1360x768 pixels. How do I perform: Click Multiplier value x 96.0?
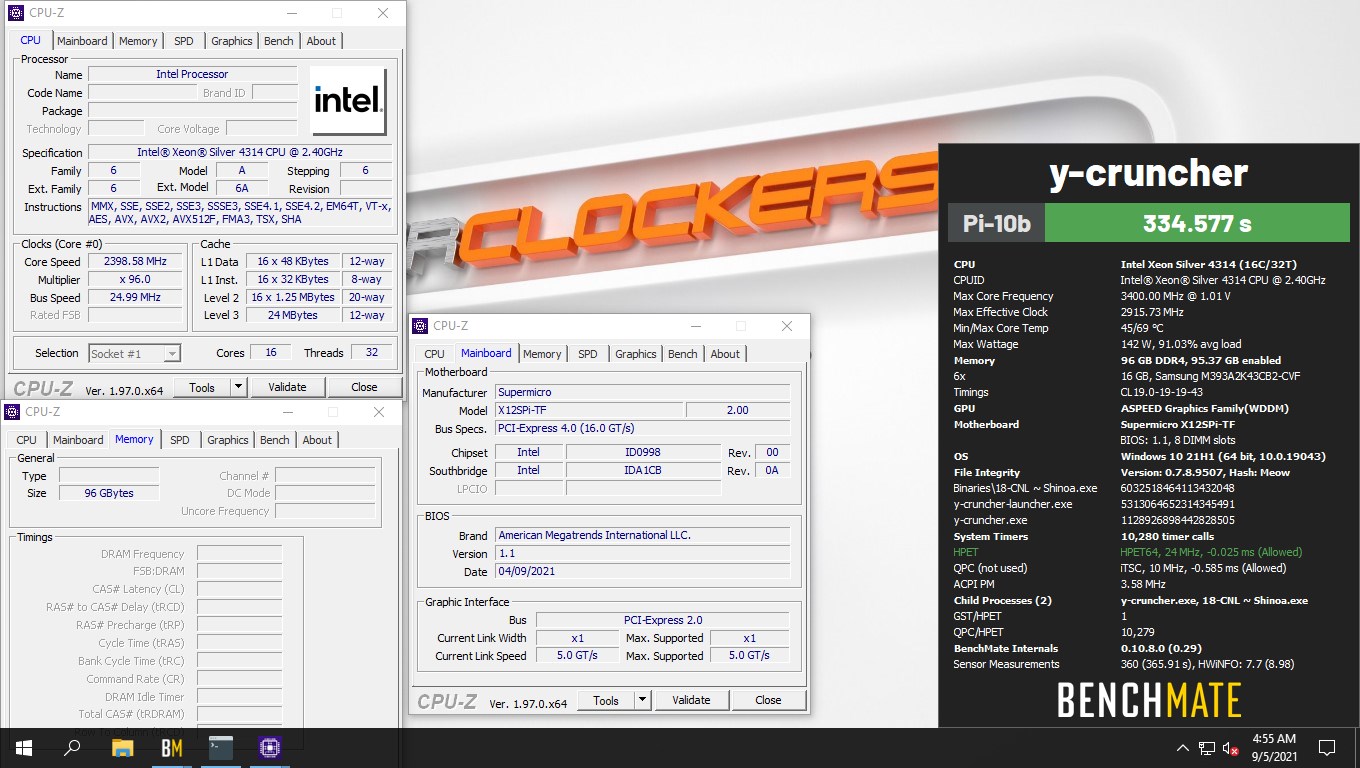pos(135,279)
